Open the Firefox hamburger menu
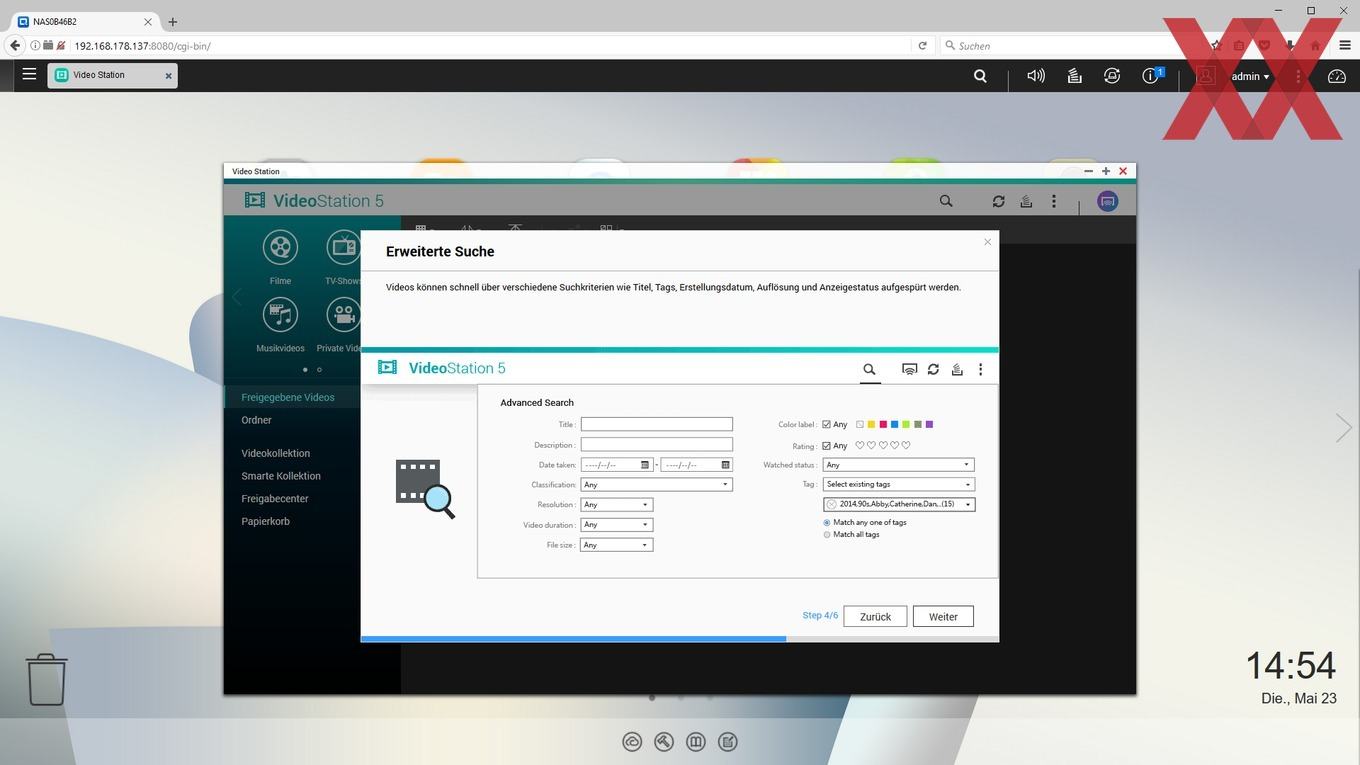 [x=1344, y=45]
